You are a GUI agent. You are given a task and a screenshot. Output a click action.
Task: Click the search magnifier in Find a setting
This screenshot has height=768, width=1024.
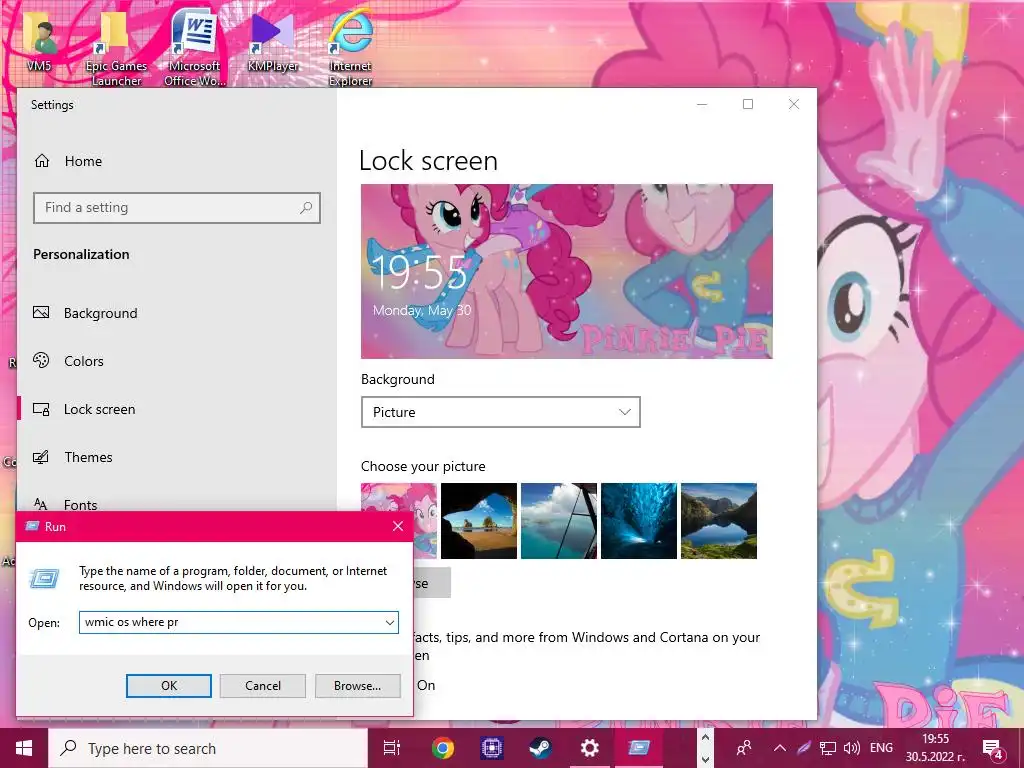pos(306,208)
